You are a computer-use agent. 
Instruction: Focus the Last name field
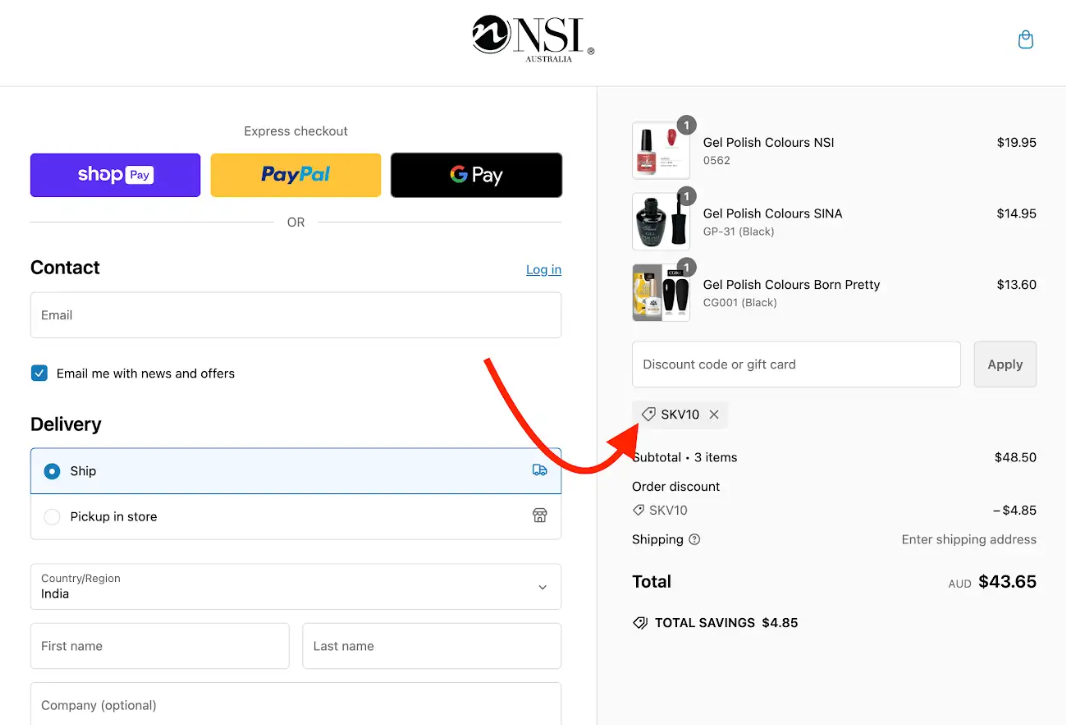click(x=432, y=646)
